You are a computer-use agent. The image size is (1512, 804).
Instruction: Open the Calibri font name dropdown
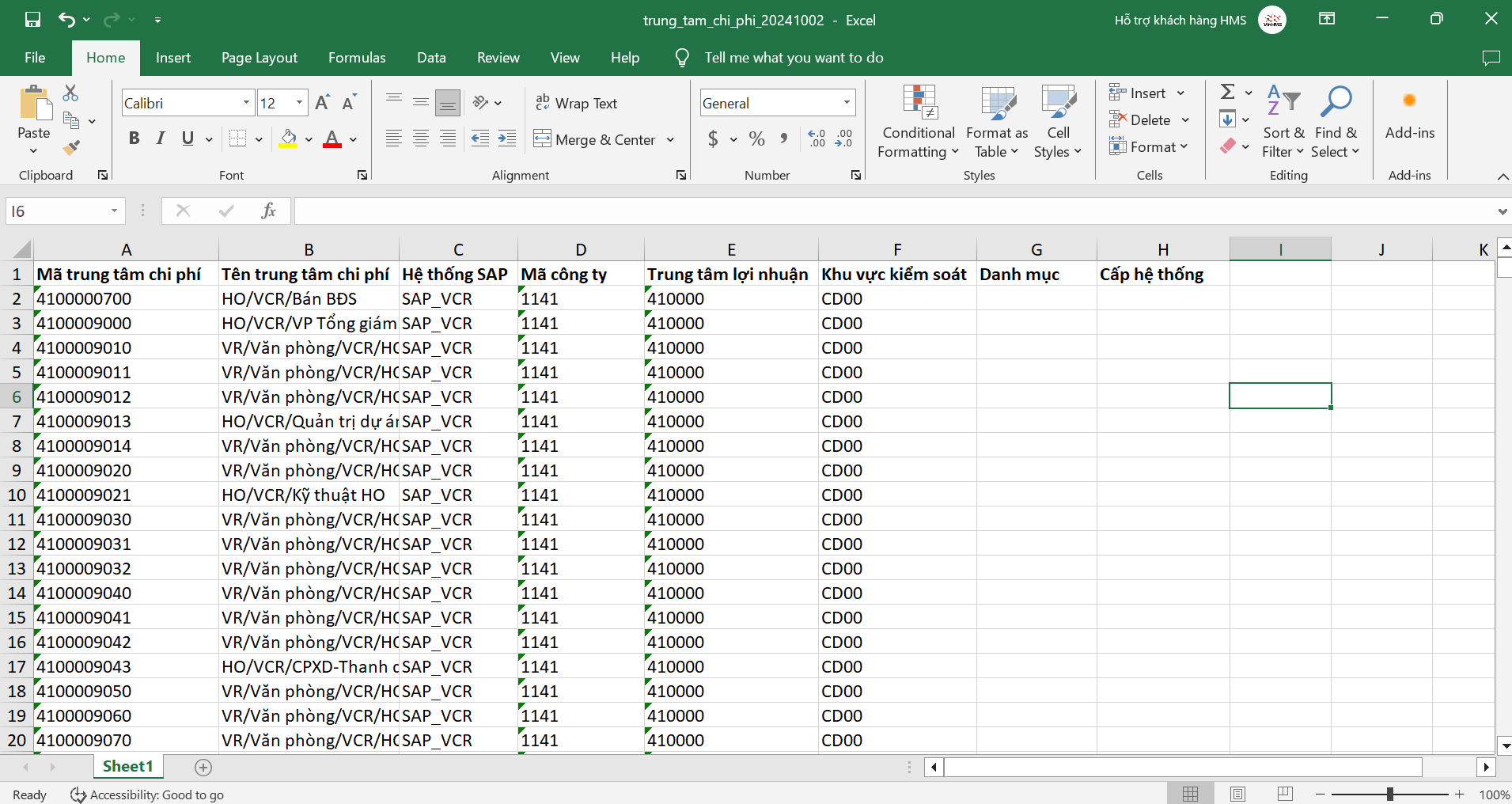point(246,103)
